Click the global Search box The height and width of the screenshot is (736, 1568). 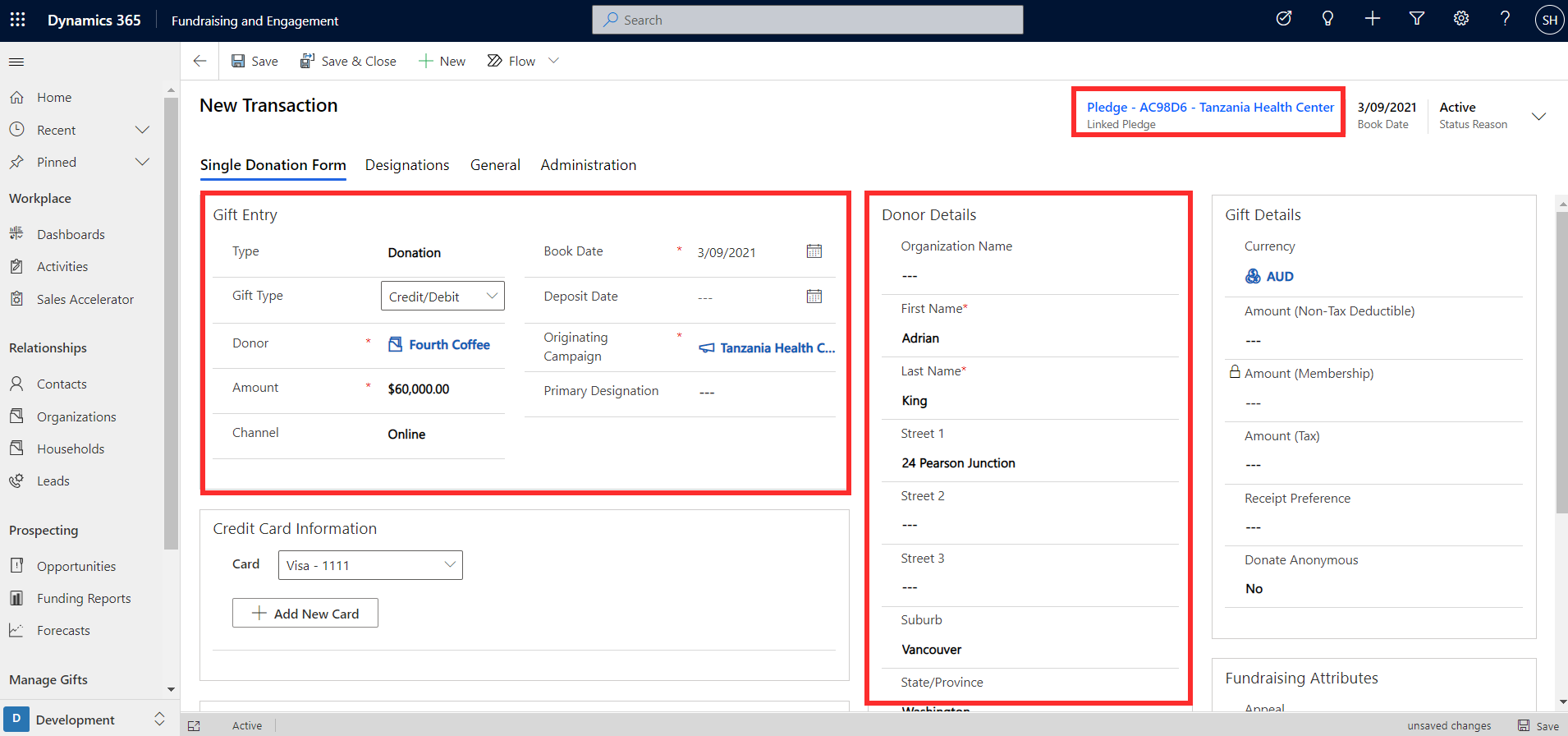click(808, 20)
